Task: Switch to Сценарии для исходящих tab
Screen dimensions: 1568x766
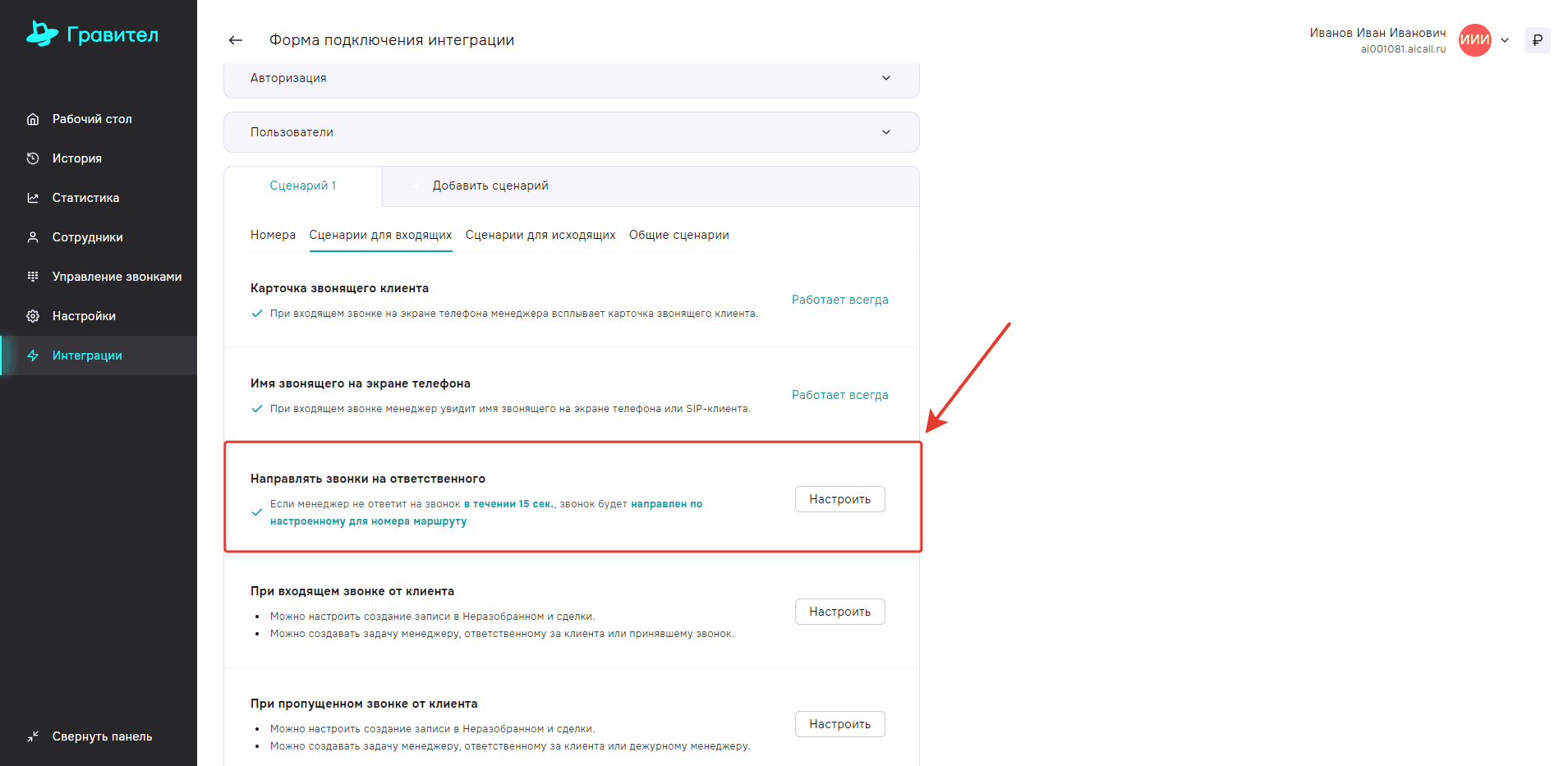Action: pos(540,235)
